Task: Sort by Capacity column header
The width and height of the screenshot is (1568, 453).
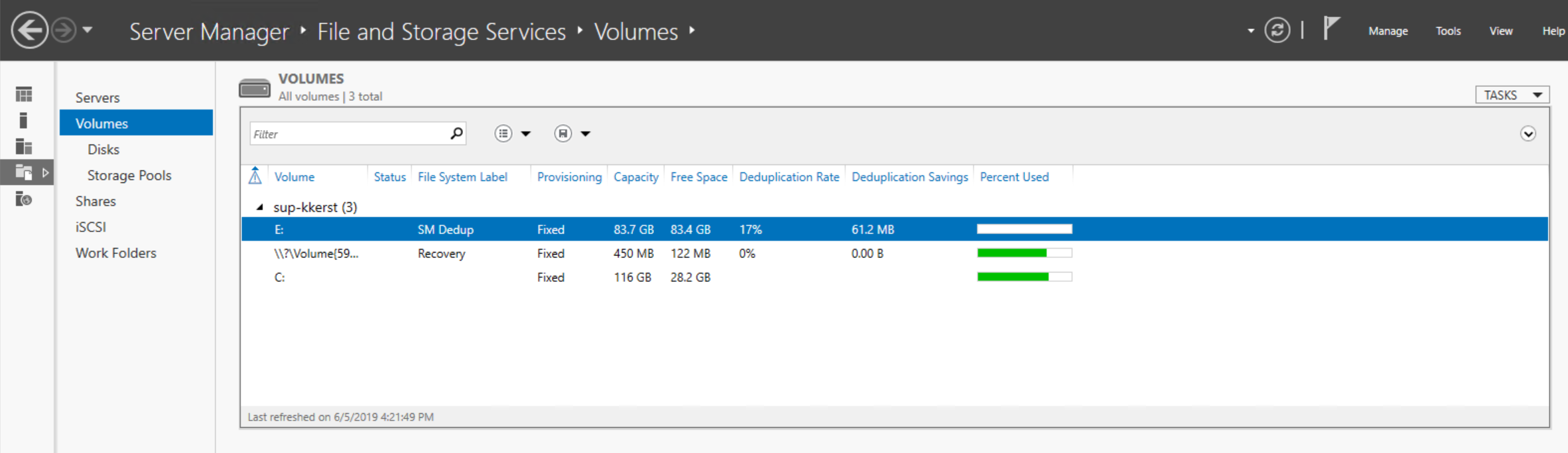Action: coord(635,177)
